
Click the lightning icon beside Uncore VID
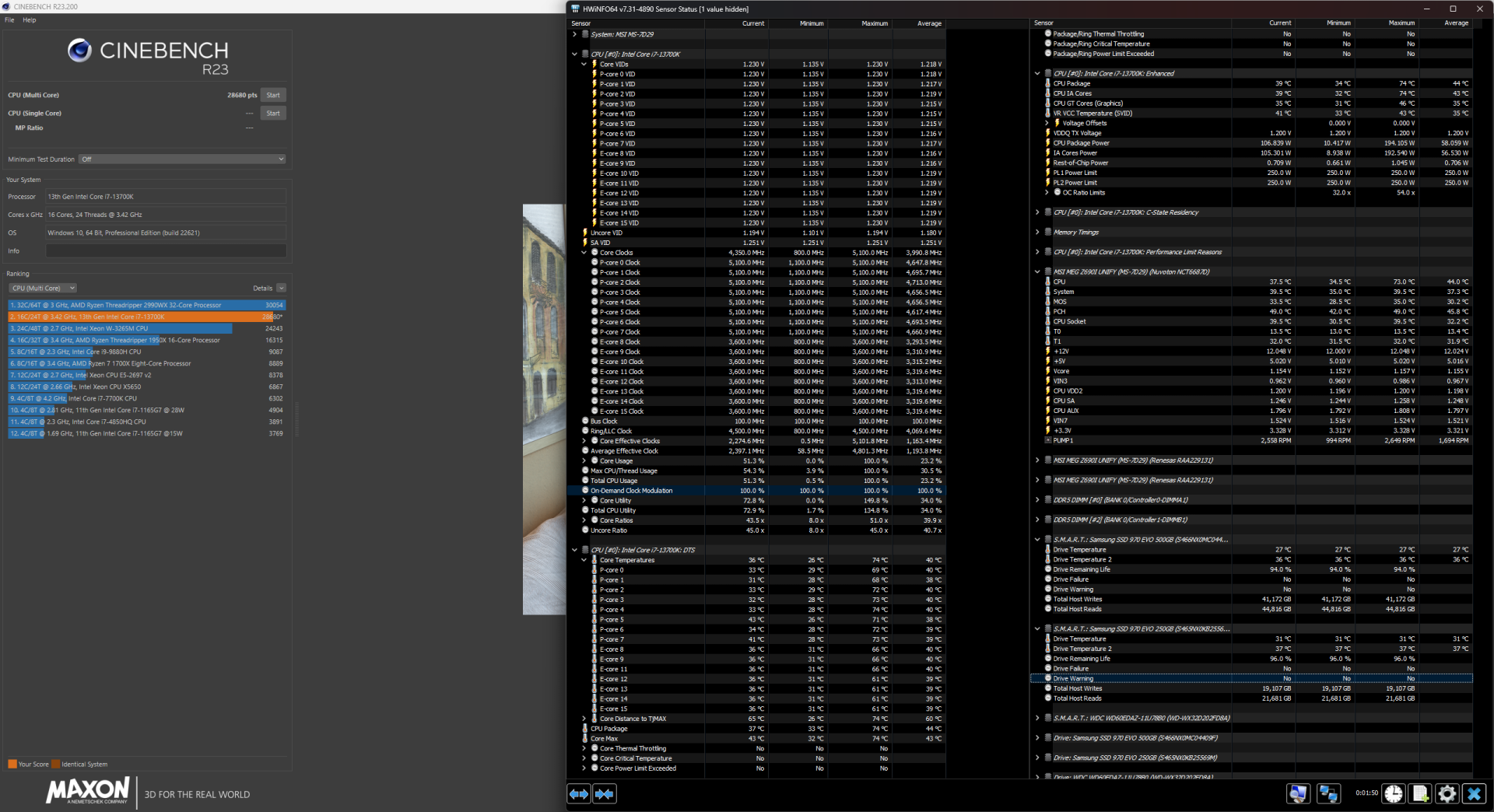(x=585, y=233)
